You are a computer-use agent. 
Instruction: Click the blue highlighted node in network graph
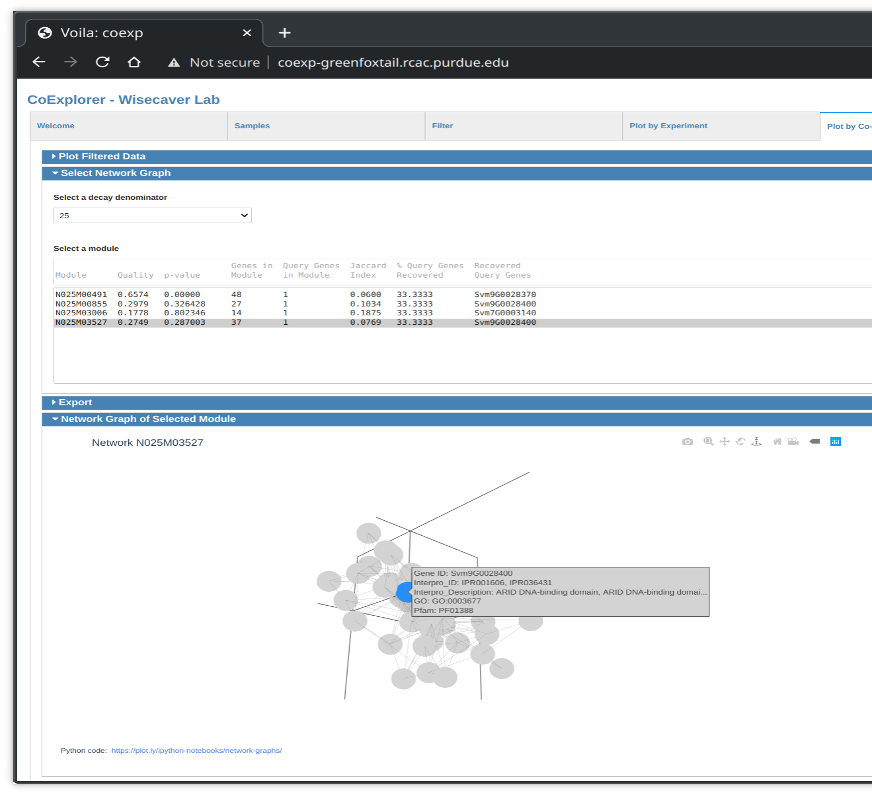click(403, 592)
